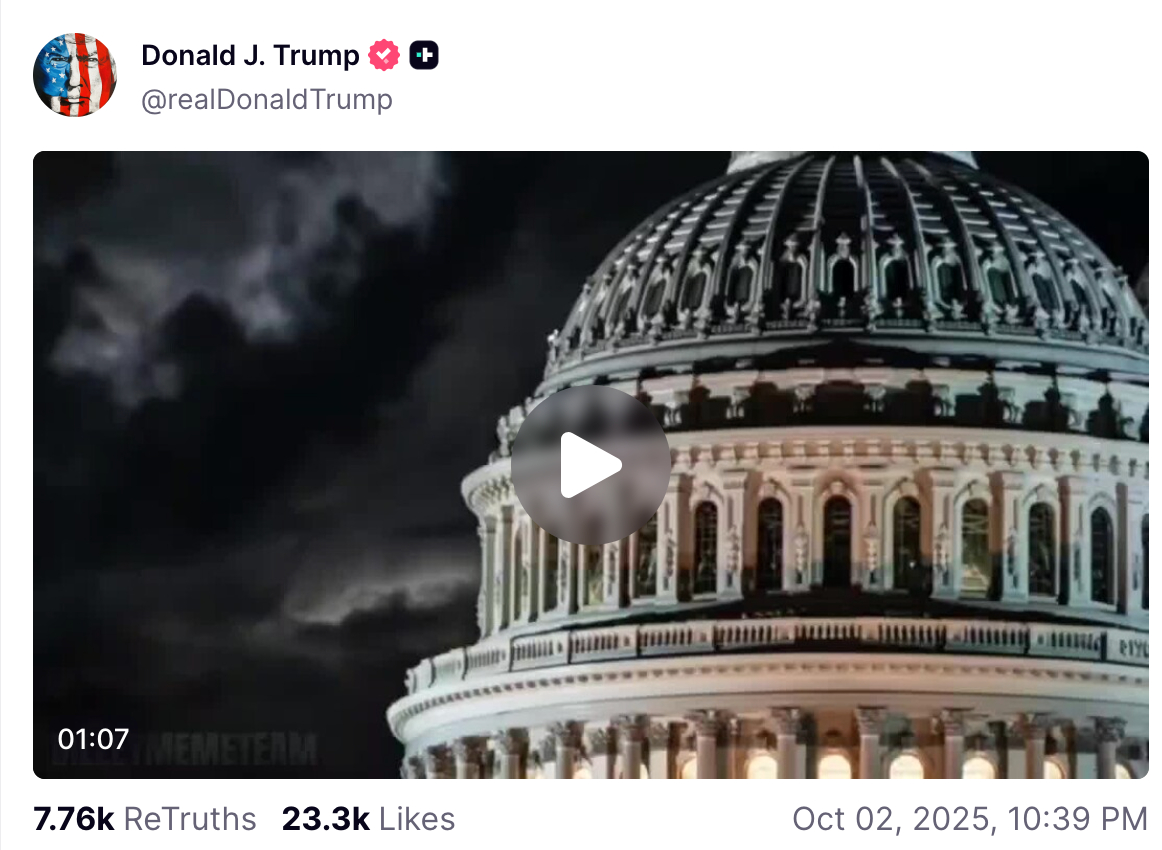The image size is (1162, 850).
Task: Play the Capitol dome video
Action: click(x=591, y=465)
